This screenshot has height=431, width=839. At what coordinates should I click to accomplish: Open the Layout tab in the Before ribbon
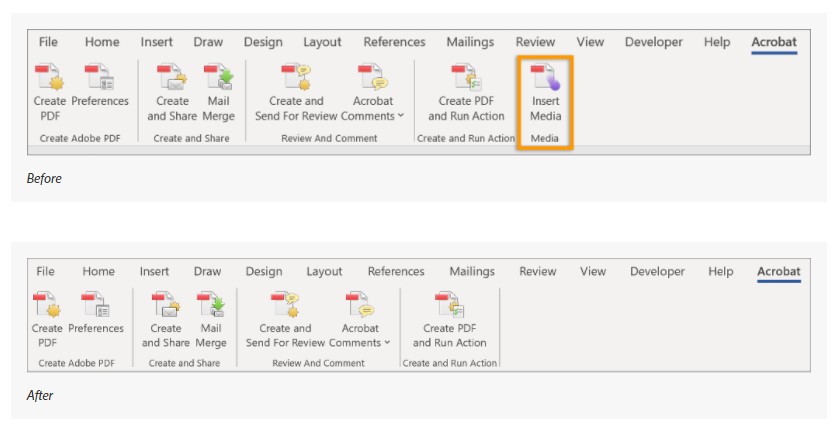(322, 42)
